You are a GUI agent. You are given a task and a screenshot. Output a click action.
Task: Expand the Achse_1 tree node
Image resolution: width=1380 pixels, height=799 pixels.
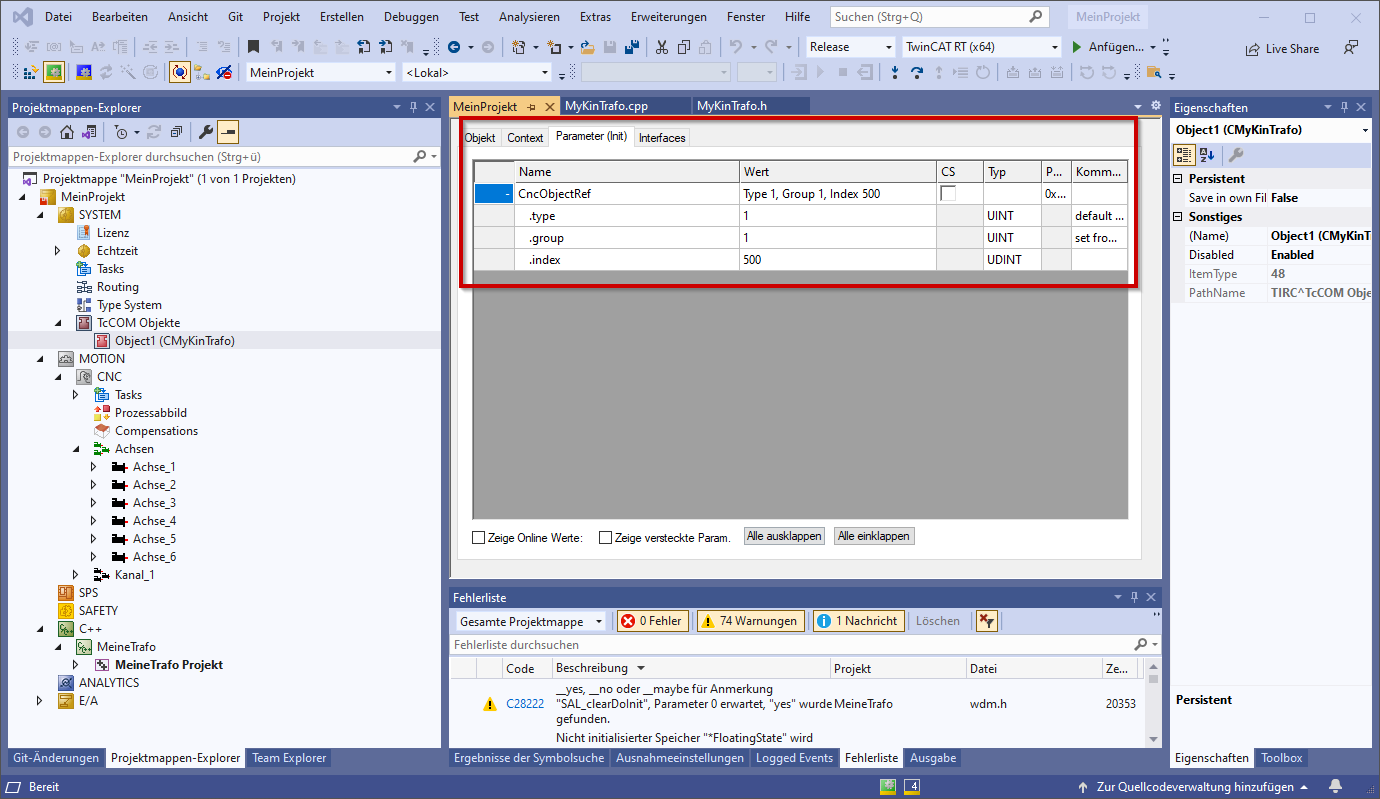94,467
